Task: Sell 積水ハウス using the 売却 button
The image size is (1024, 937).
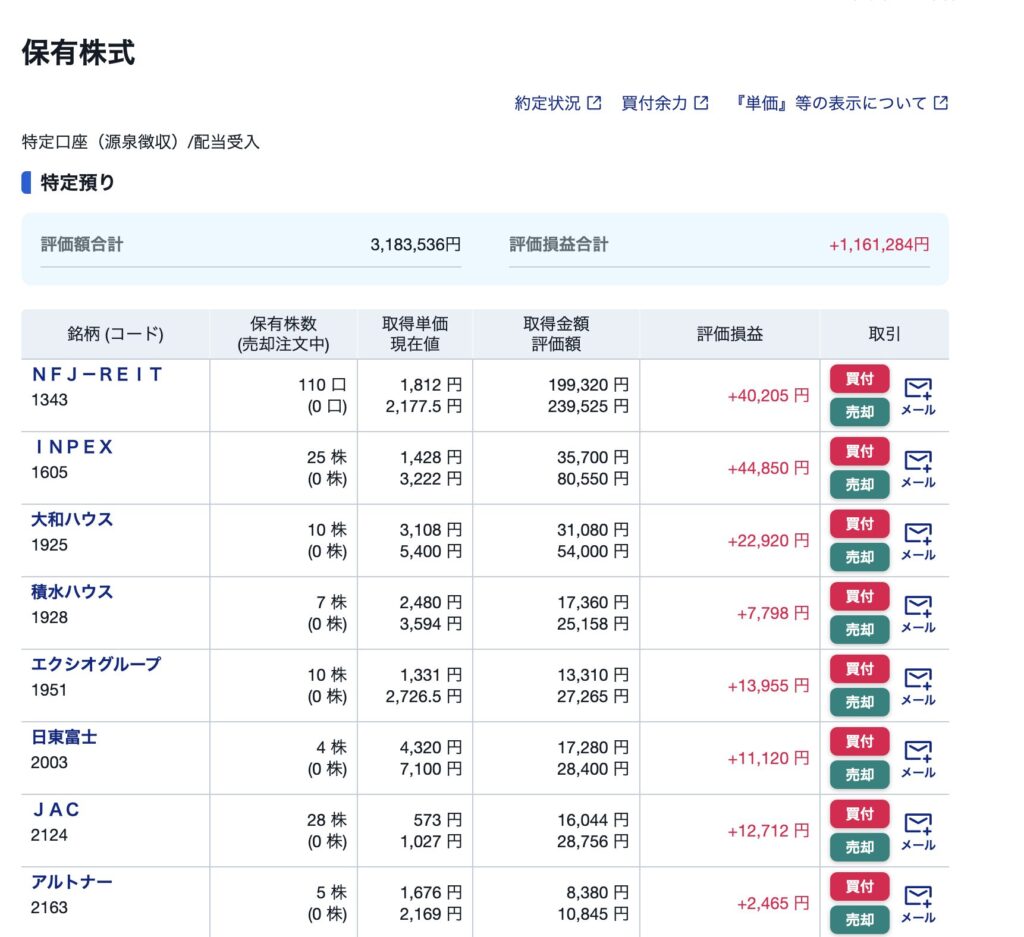Action: pos(859,629)
